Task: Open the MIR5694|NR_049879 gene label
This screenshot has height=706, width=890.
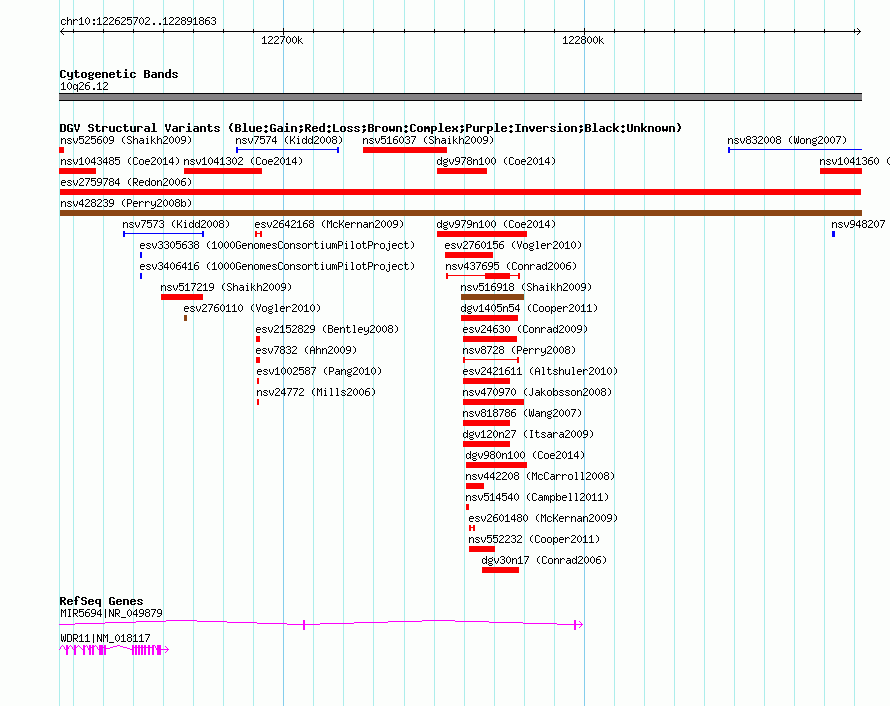Action: pos(111,613)
